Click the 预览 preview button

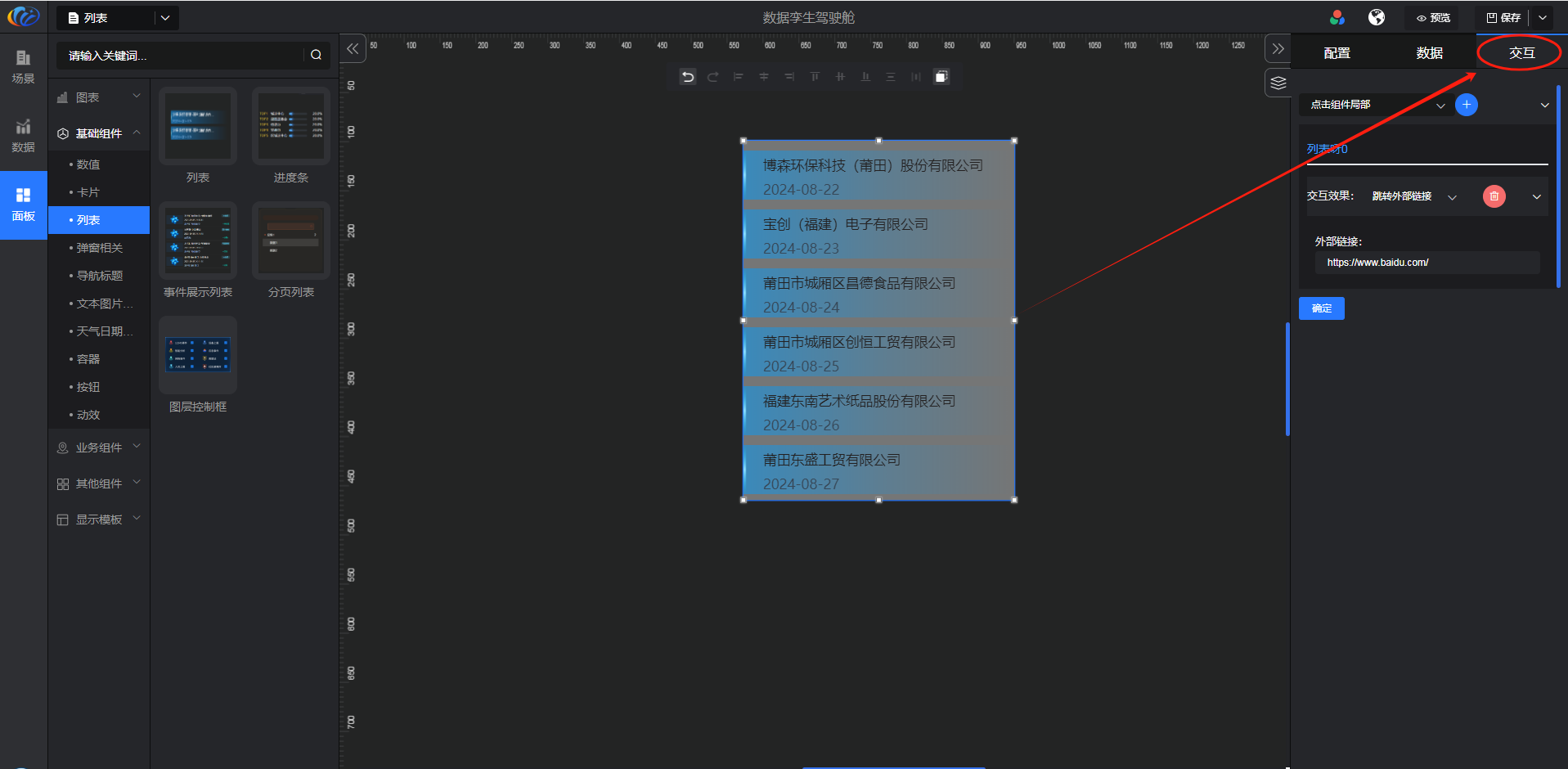(1433, 18)
